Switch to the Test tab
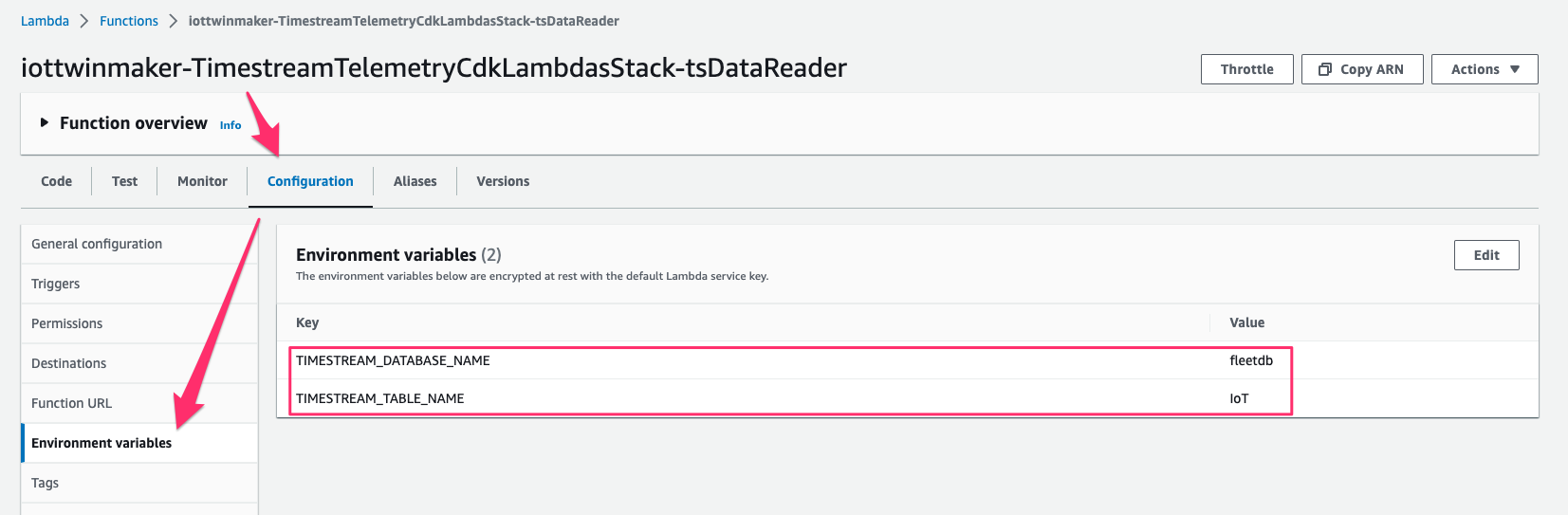This screenshot has height=515, width=1568. (x=124, y=181)
